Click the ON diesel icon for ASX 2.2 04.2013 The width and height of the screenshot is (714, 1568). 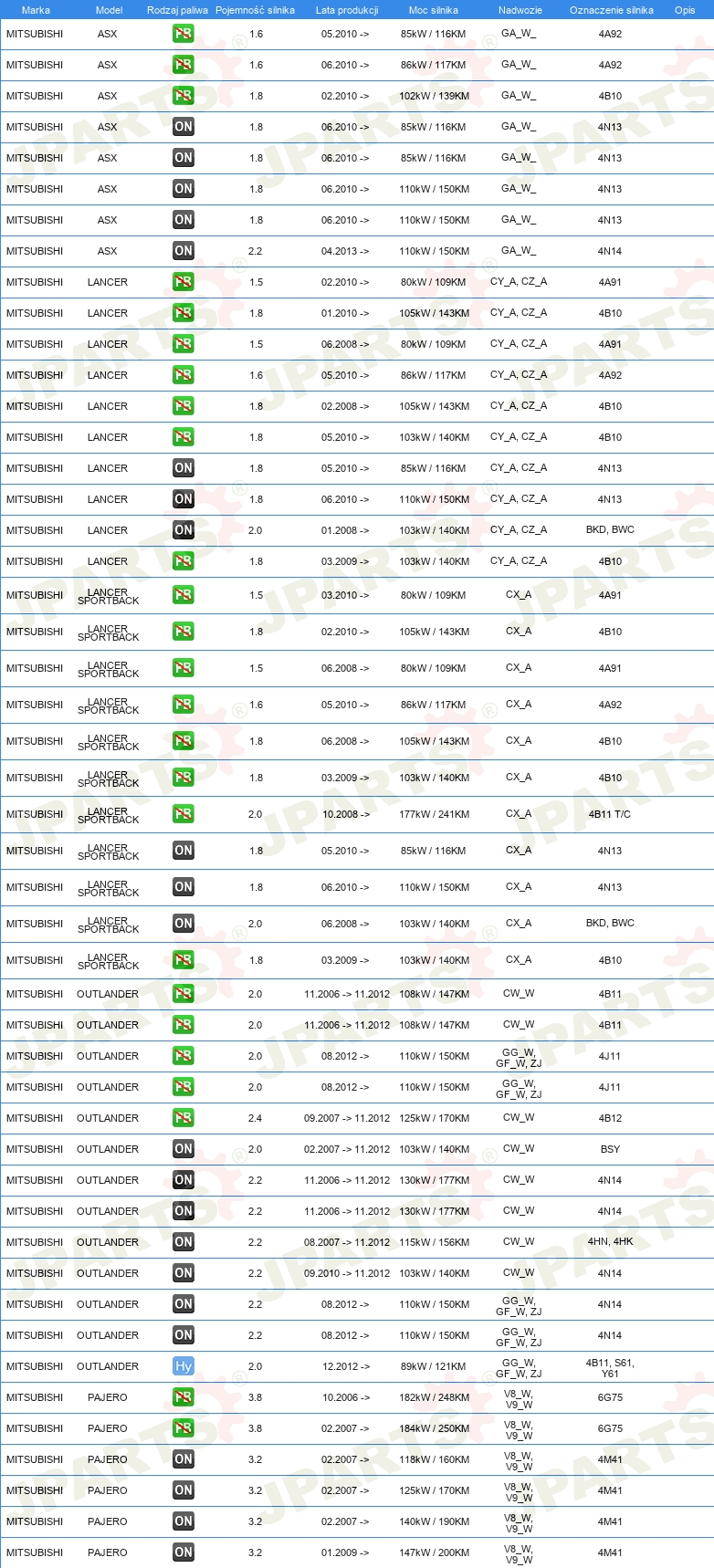coord(184,251)
